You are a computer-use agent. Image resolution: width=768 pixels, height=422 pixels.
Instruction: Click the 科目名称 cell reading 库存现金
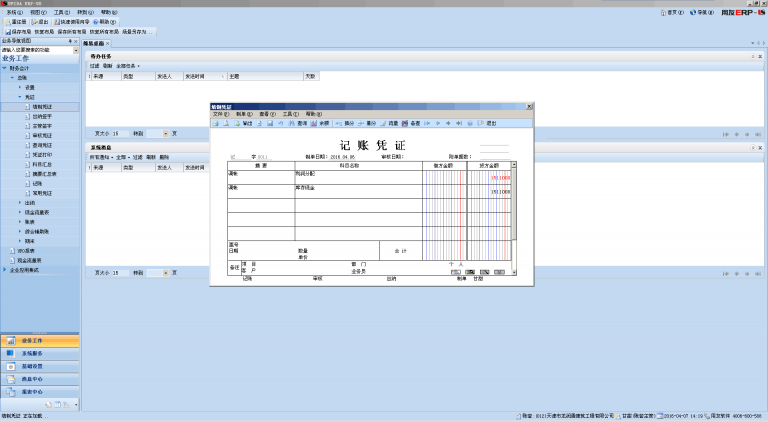(359, 191)
